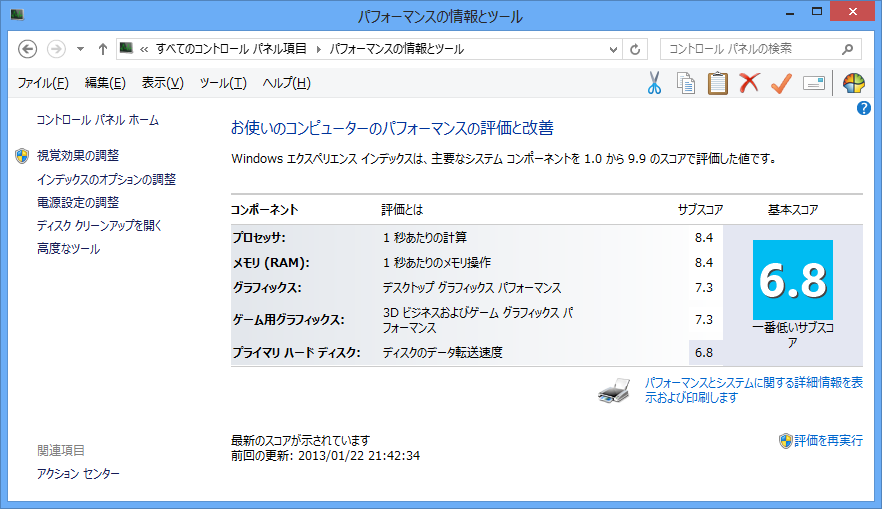Open recent locations dropdown arrow
Viewport: 882px width, 509px height.
80,49
